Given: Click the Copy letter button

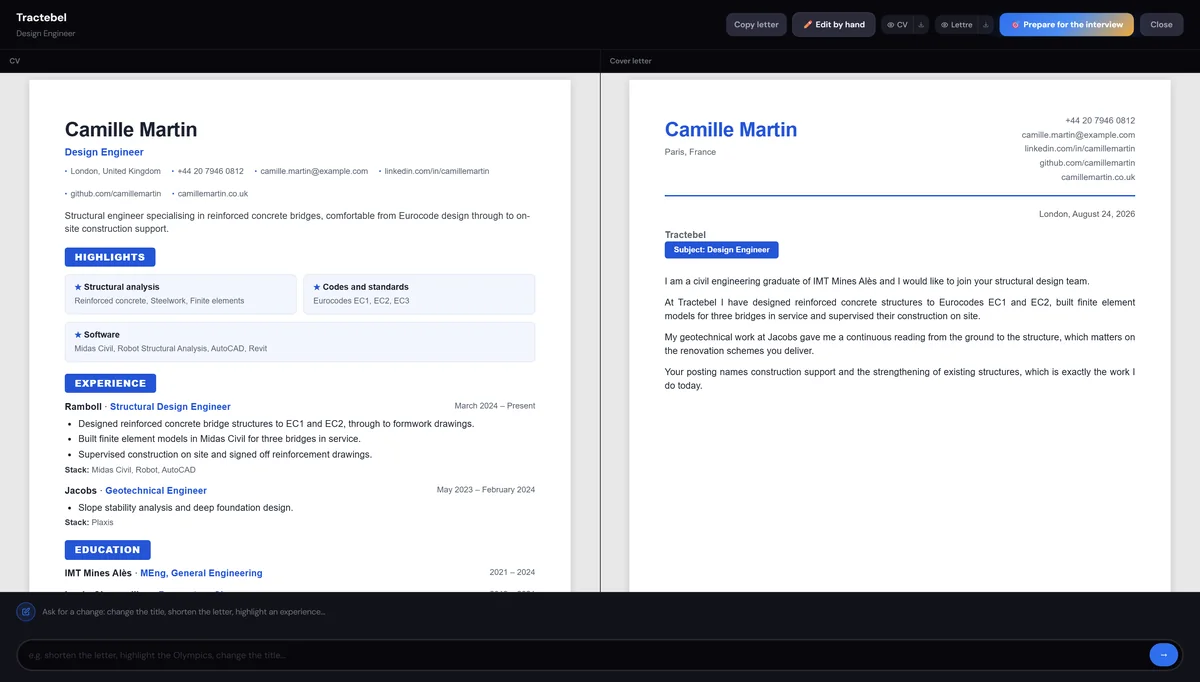Looking at the screenshot, I should point(756,25).
